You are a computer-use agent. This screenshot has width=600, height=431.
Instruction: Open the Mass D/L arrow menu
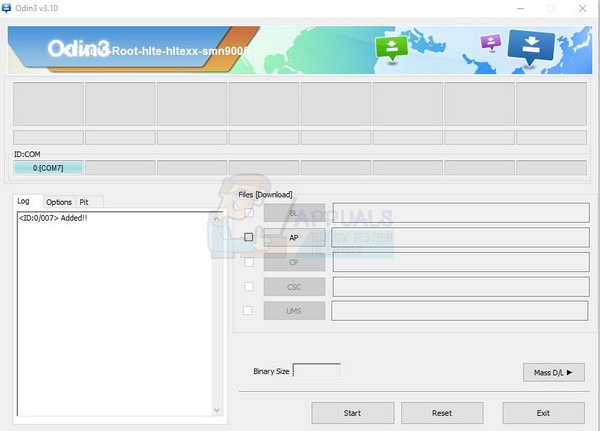point(554,372)
